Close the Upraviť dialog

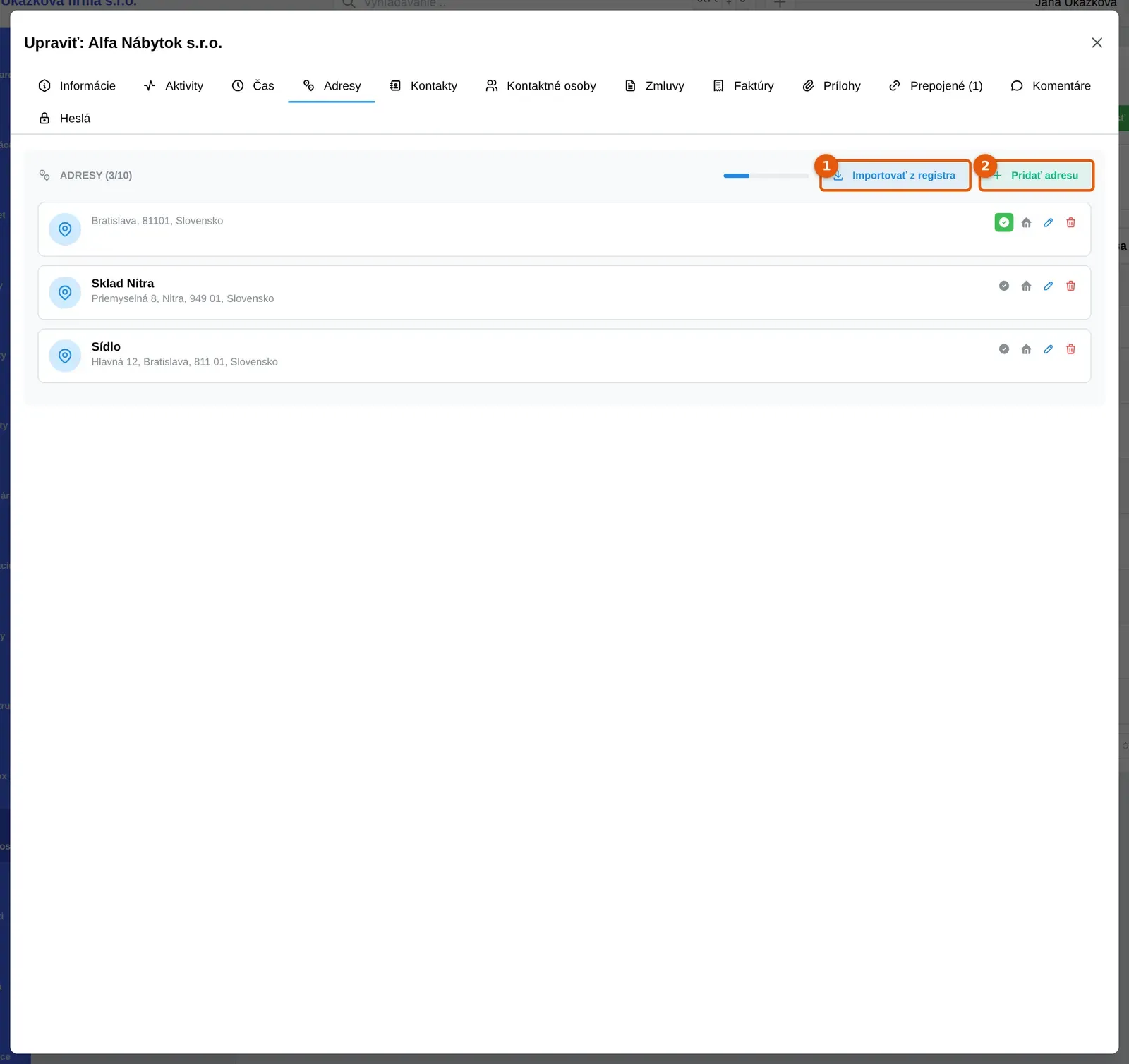(x=1097, y=43)
